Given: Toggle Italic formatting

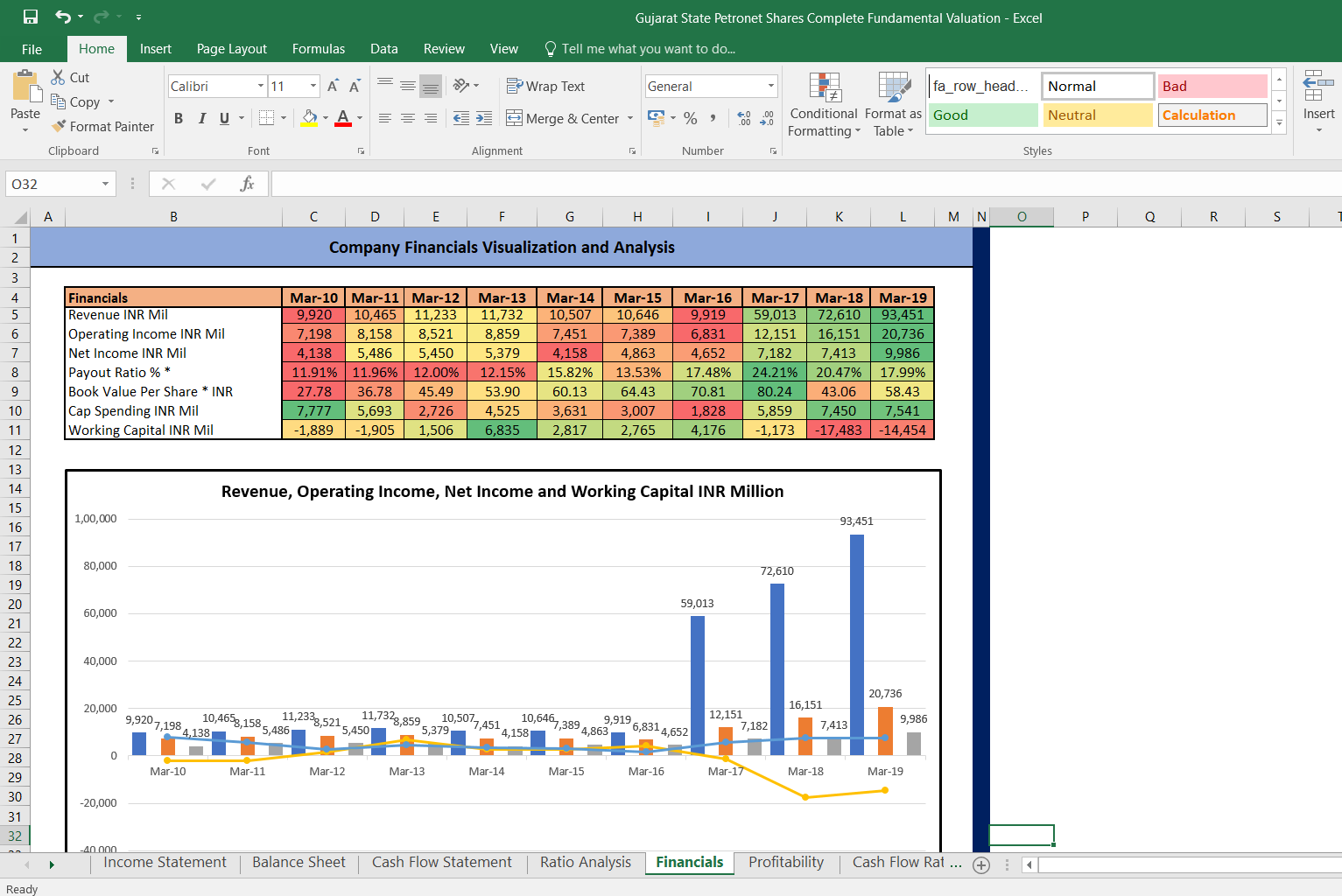Looking at the screenshot, I should click(202, 118).
